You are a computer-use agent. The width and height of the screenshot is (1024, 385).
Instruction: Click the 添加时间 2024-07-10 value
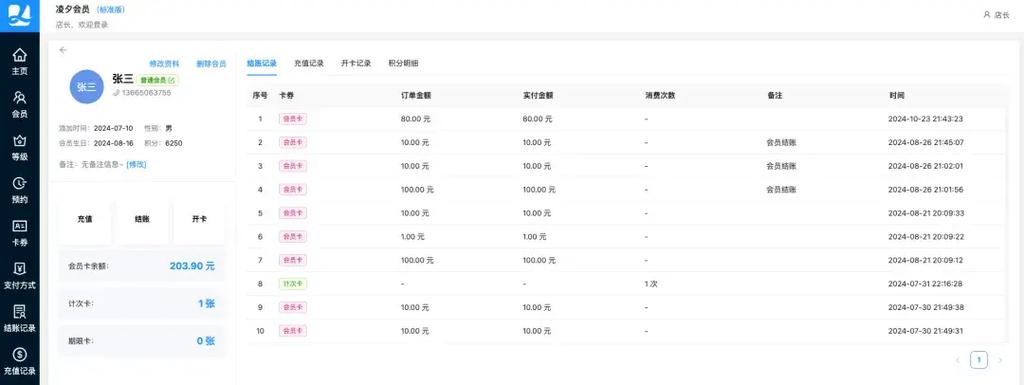(x=114, y=128)
